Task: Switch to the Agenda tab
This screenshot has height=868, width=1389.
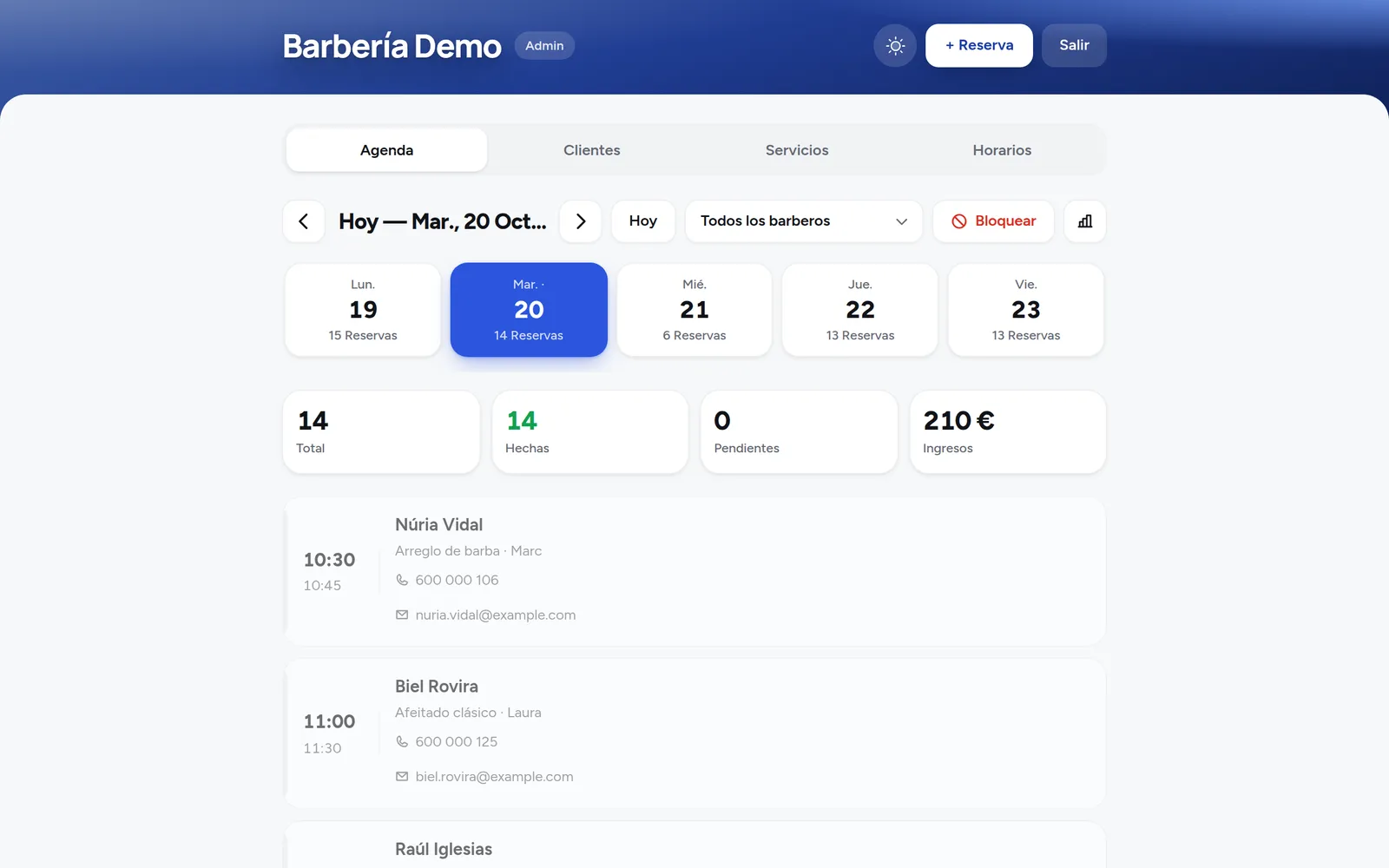Action: click(x=386, y=150)
